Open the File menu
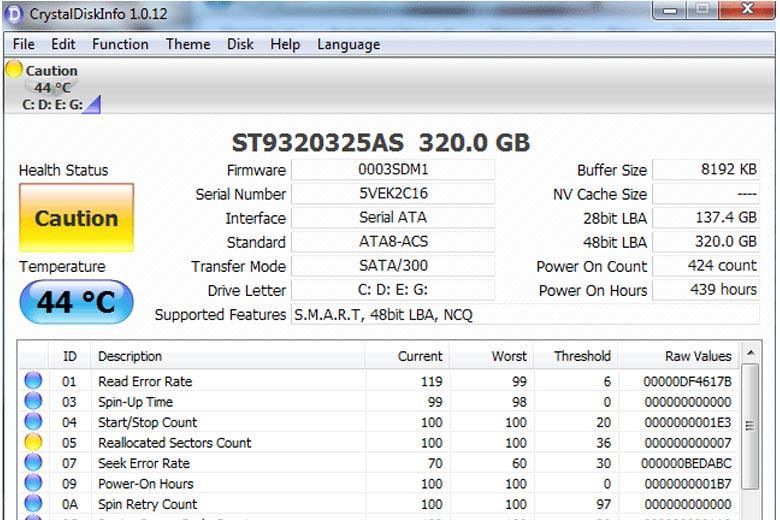The image size is (780, 520). tap(23, 44)
